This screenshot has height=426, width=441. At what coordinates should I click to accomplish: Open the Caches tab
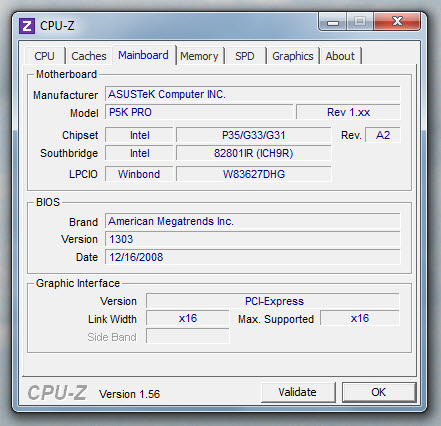click(x=89, y=56)
